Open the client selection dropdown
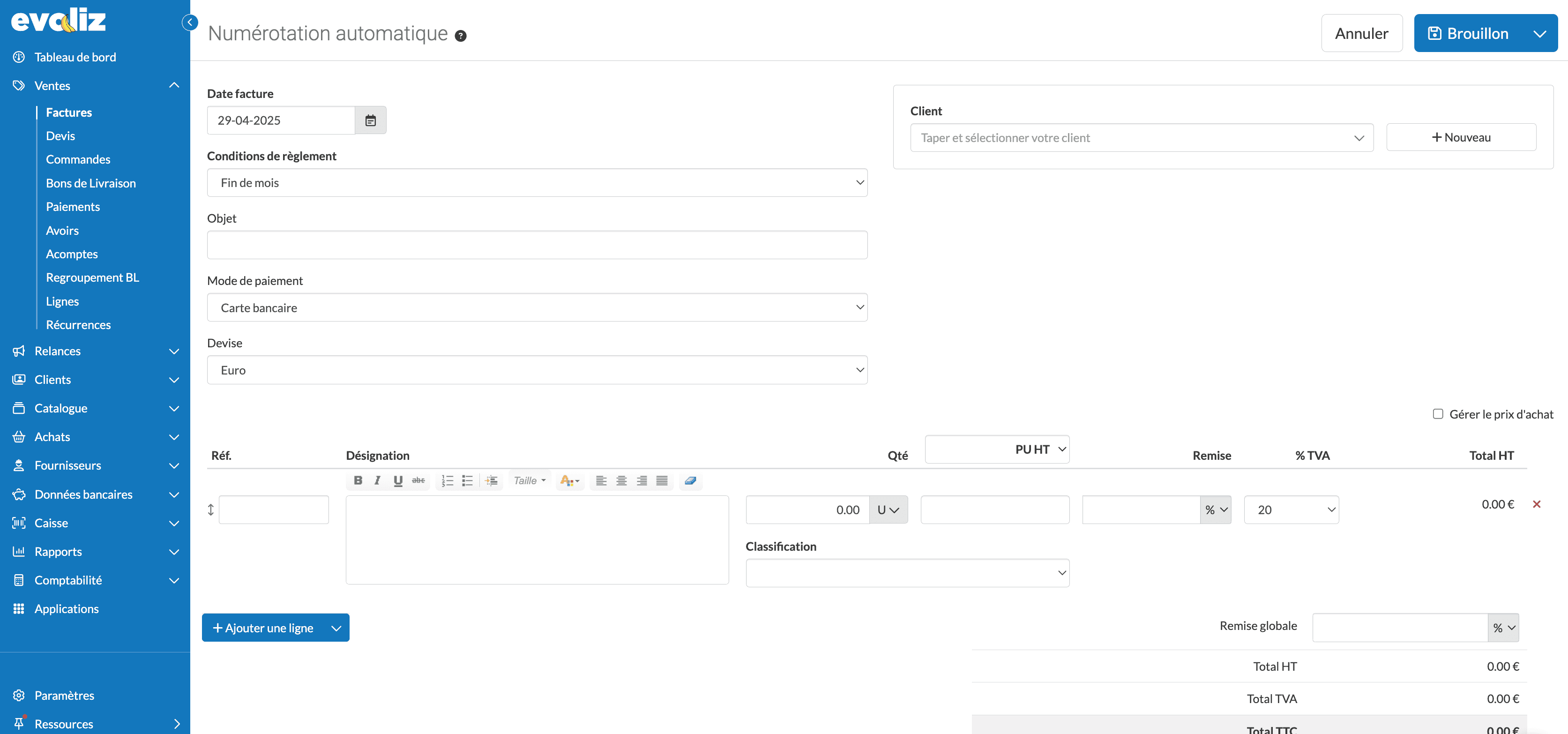The height and width of the screenshot is (734, 1568). 1141,137
